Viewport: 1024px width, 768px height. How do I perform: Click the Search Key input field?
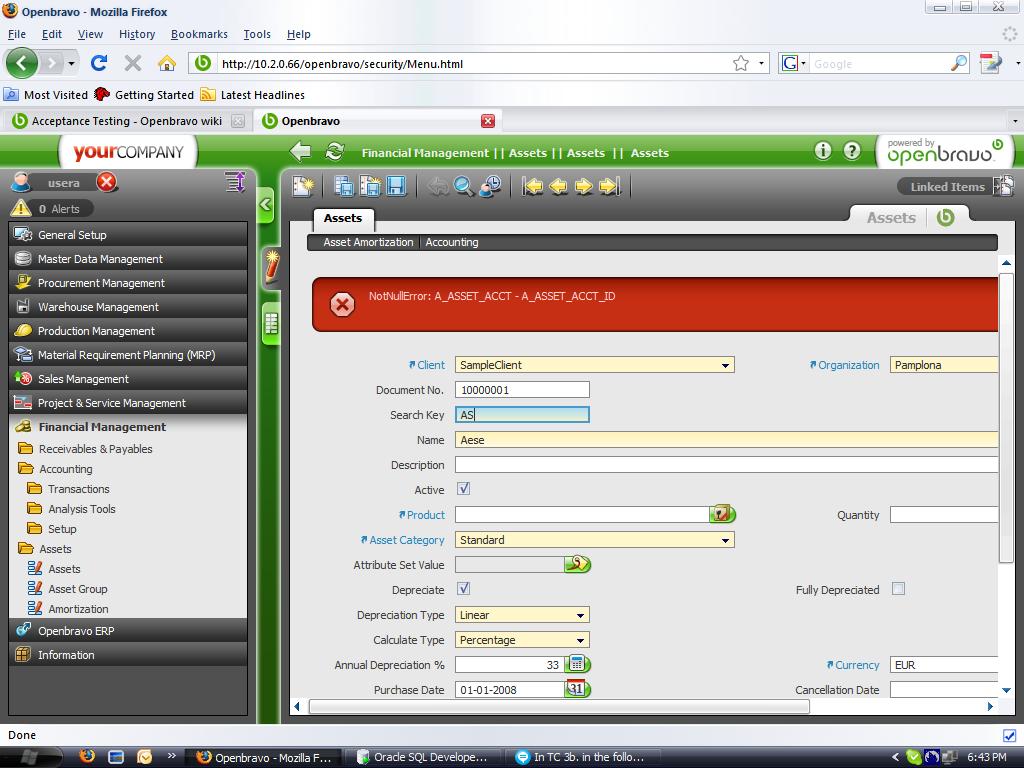522,415
